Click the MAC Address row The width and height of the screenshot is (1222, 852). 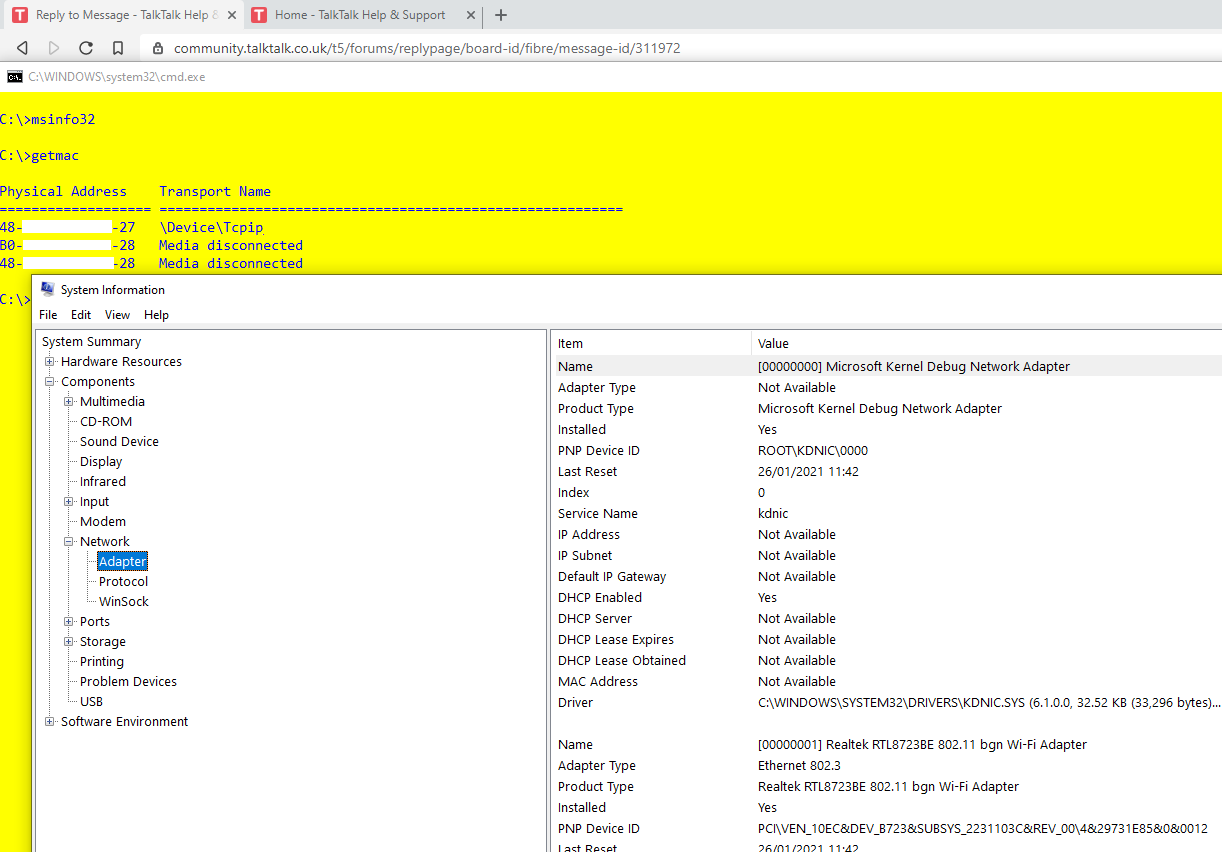pyautogui.click(x=887, y=682)
